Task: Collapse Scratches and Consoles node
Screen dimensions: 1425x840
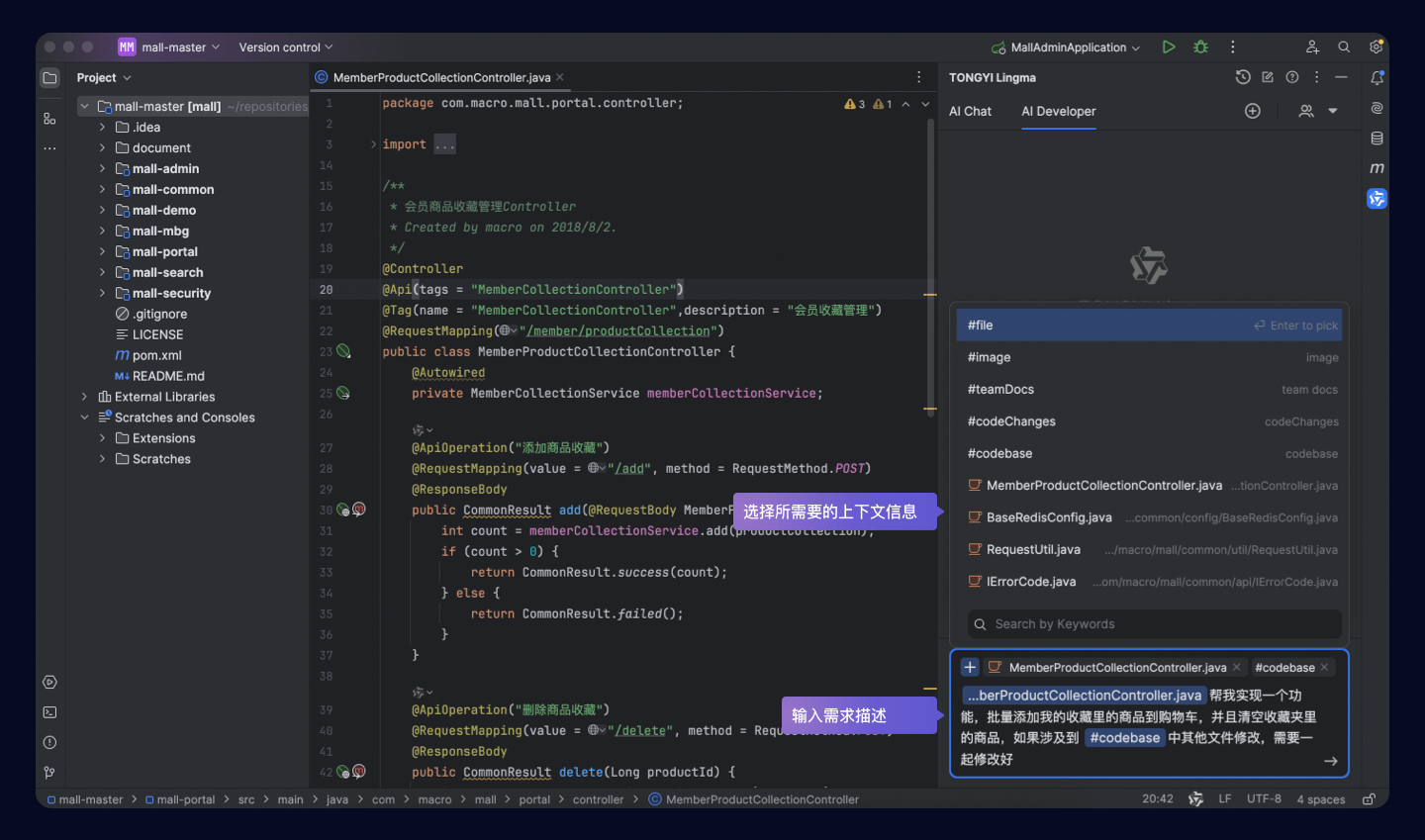Action: 84,418
